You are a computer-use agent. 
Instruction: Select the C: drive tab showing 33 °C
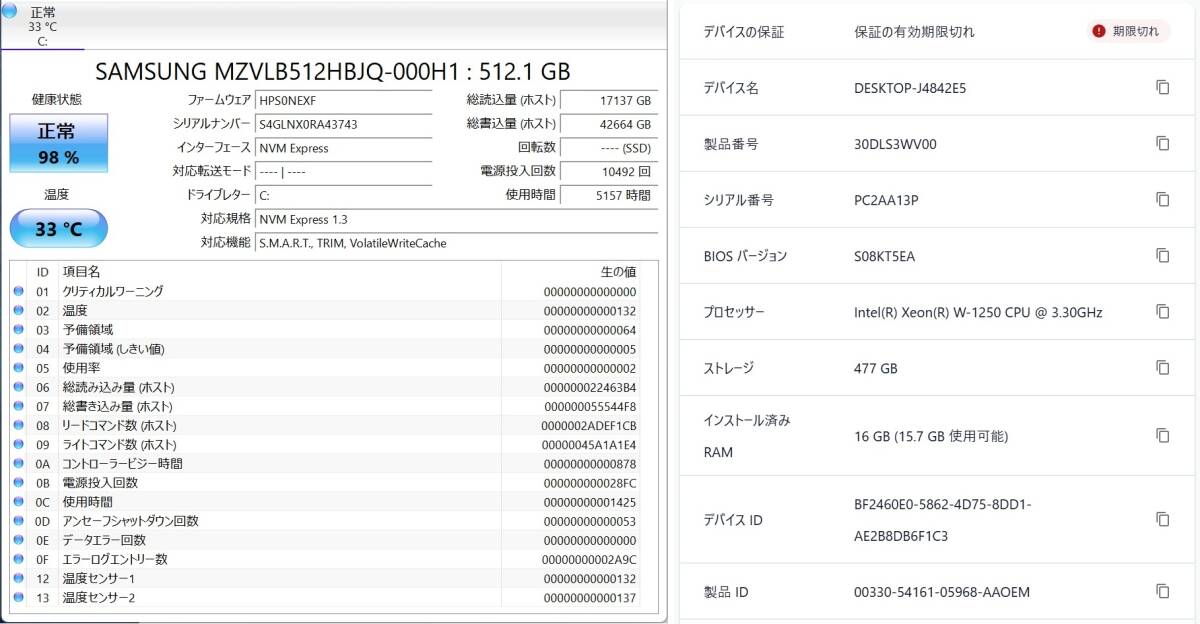click(43, 26)
